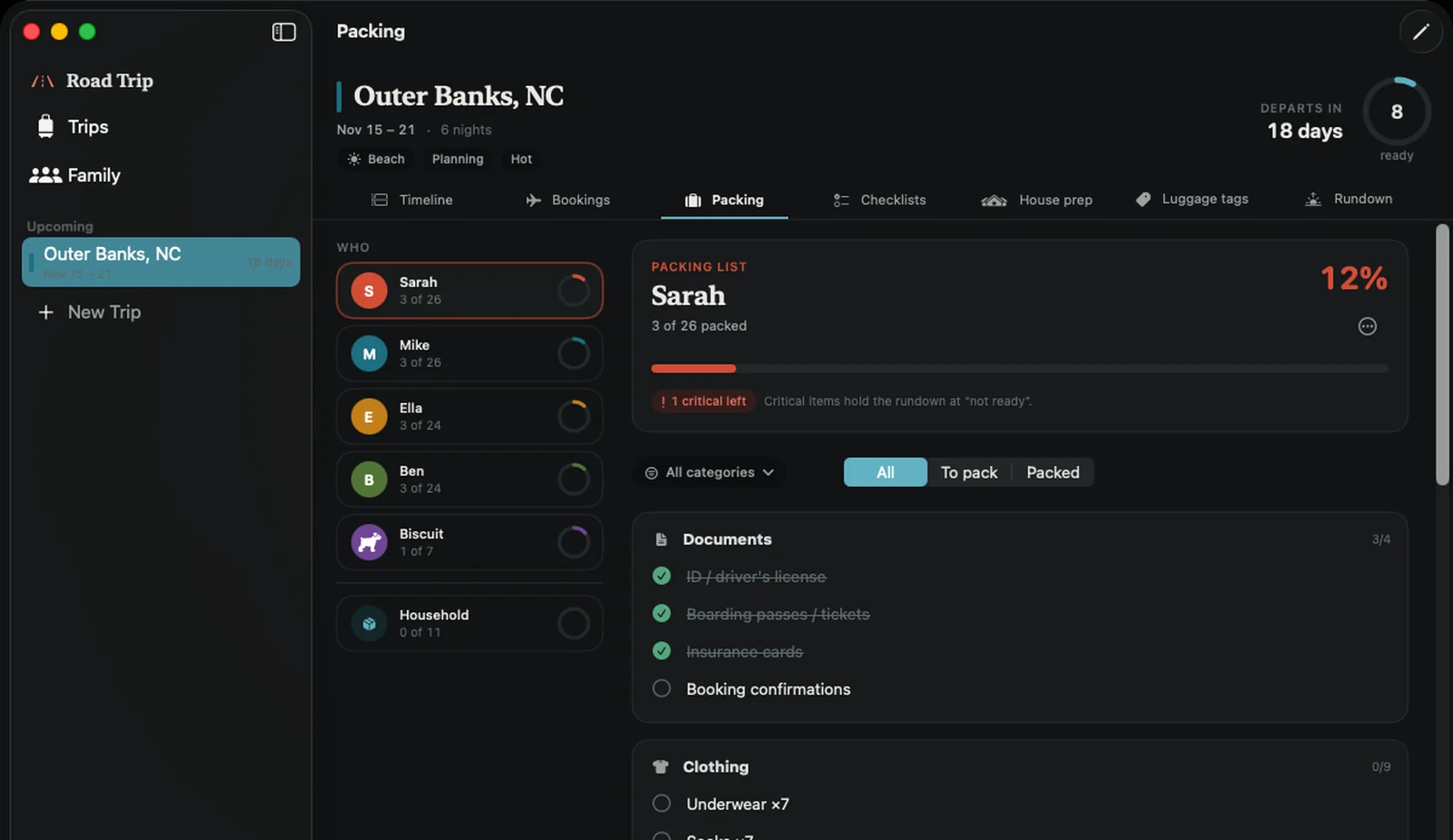
Task: Check off Underwear ×7
Action: click(x=662, y=804)
